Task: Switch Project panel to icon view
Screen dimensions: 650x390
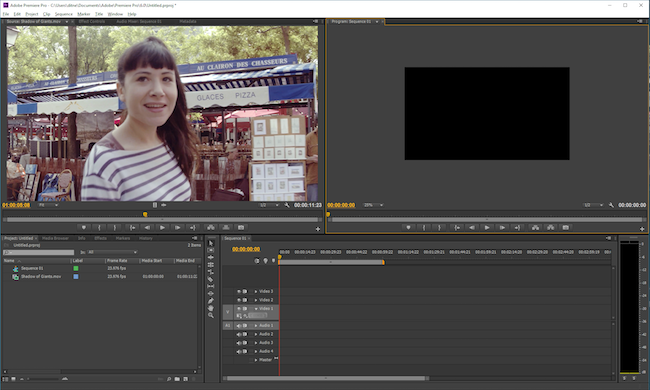Action: coord(13,379)
